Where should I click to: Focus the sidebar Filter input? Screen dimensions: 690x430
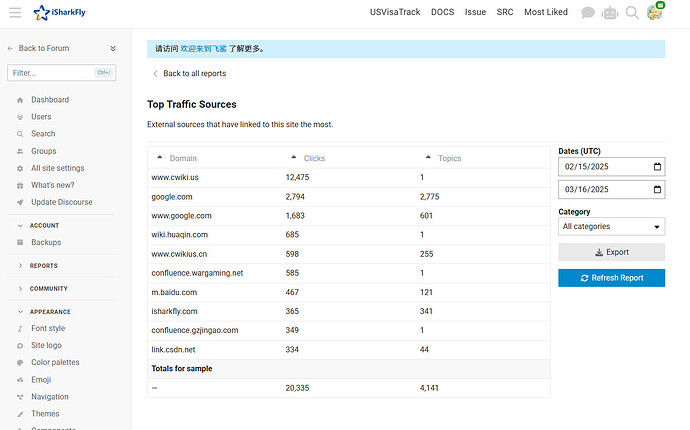point(61,73)
